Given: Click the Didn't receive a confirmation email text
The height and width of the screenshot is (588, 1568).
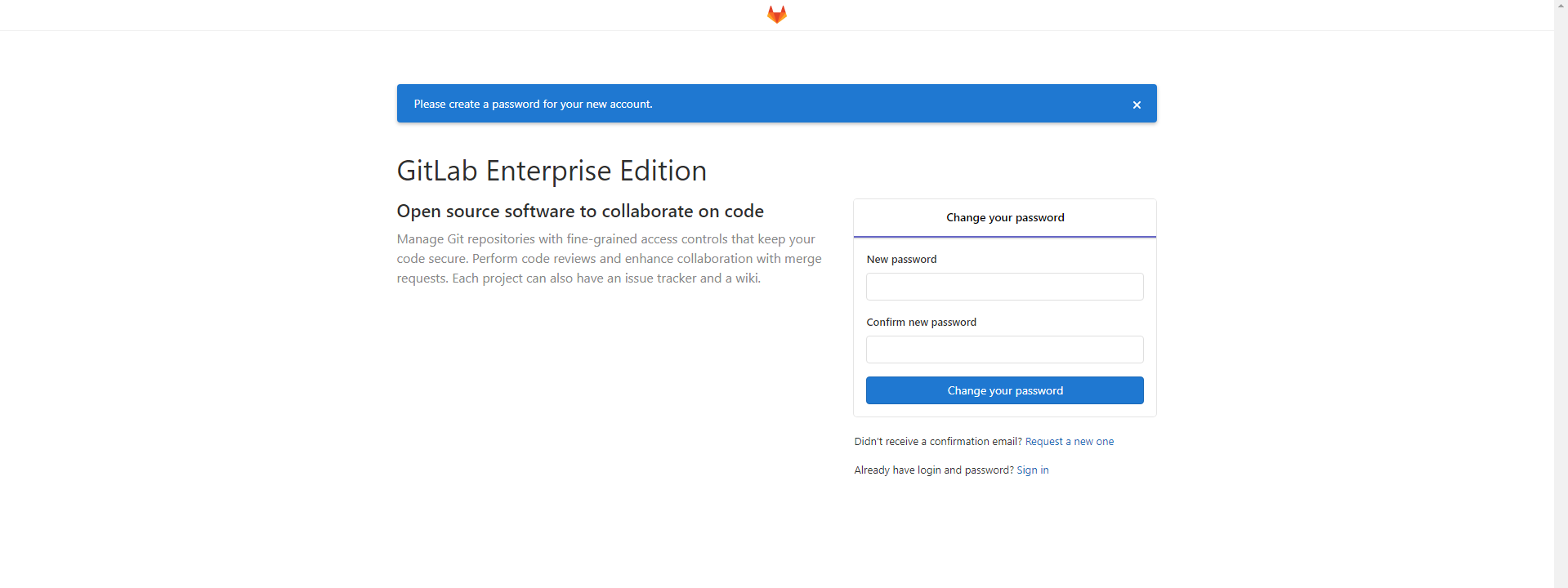Looking at the screenshot, I should tap(937, 442).
